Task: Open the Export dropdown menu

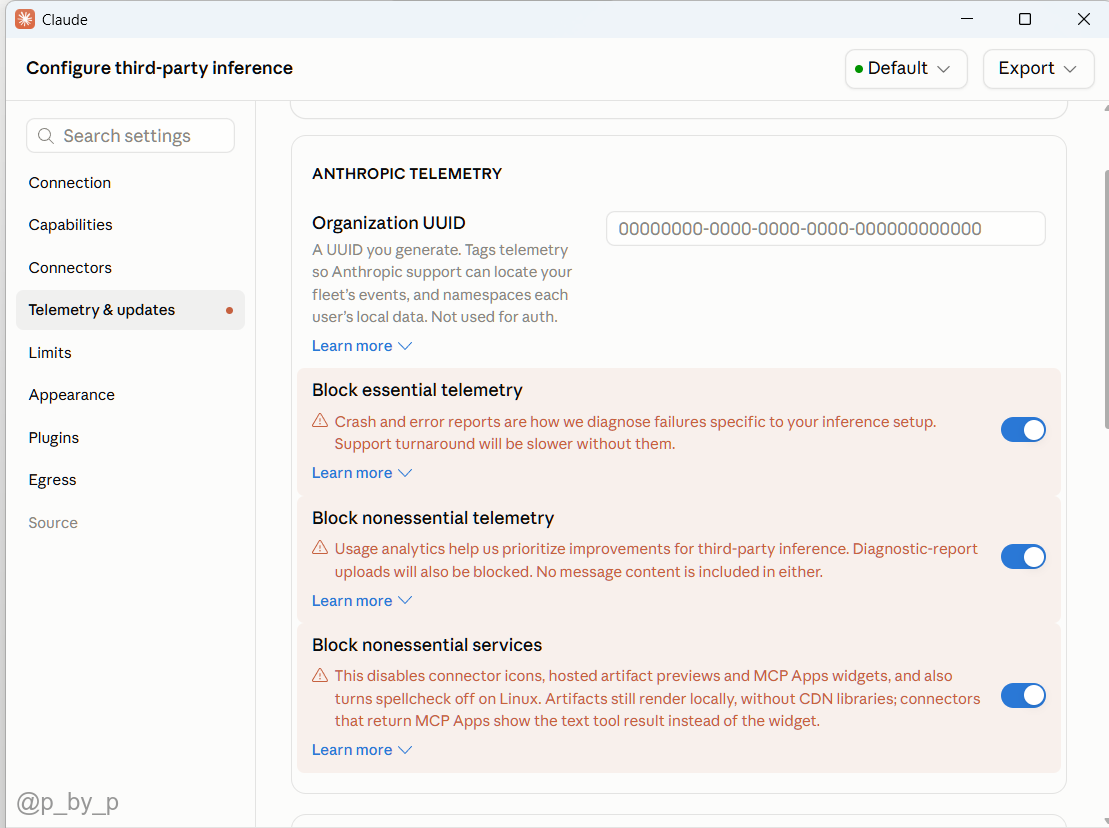Action: [x=1038, y=69]
